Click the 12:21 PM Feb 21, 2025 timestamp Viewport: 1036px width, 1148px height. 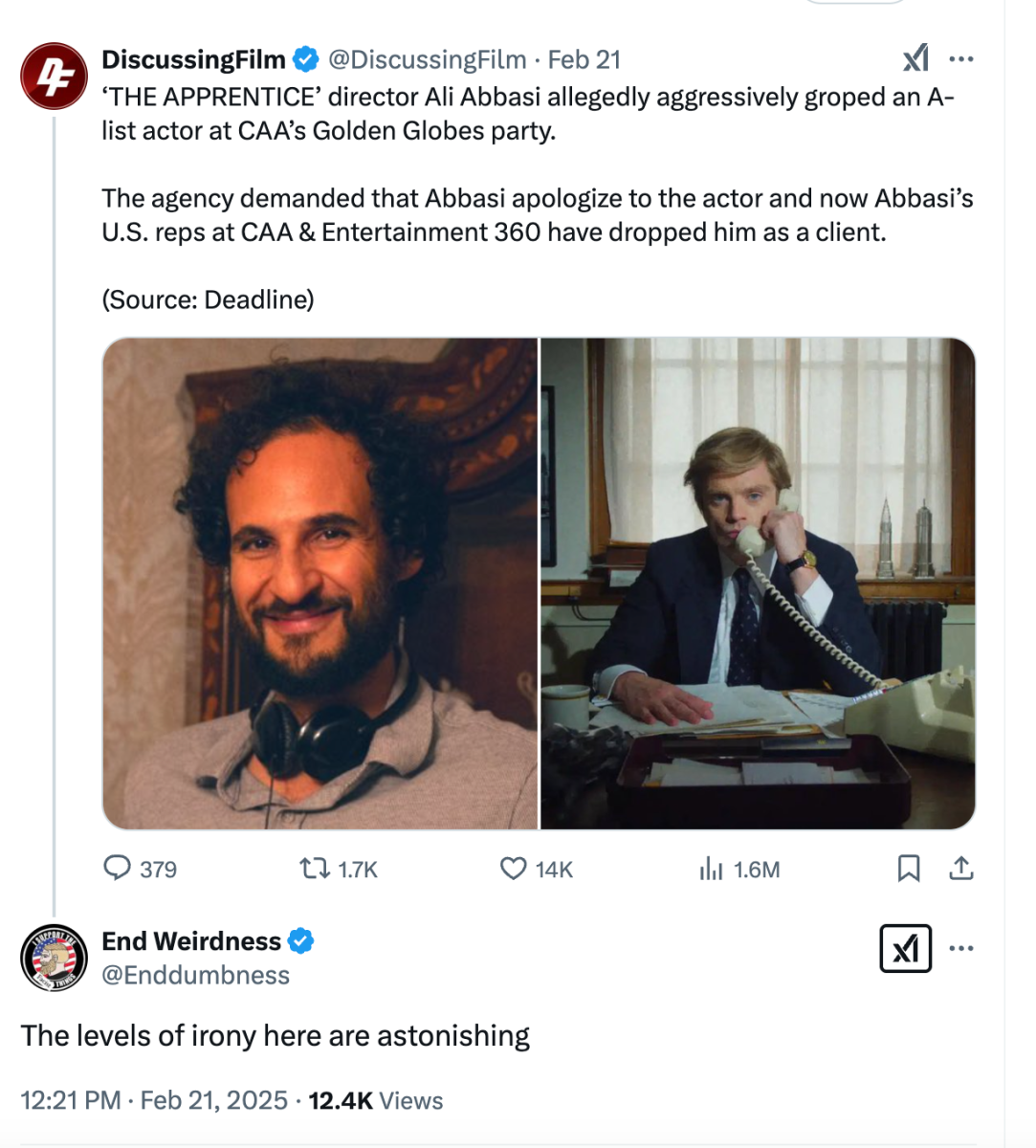(x=154, y=1100)
